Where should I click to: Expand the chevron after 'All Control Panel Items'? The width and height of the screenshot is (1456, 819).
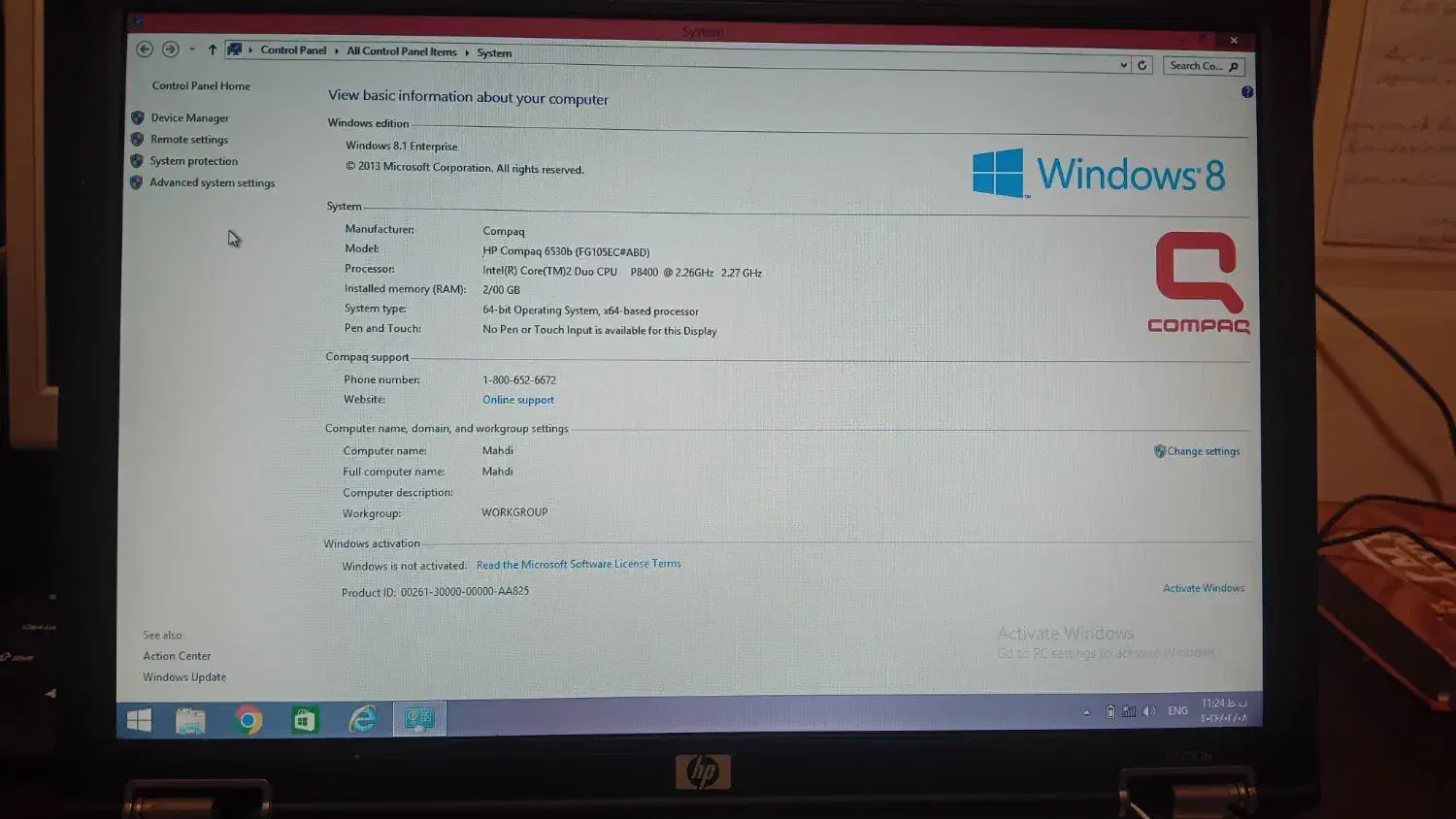click(467, 52)
